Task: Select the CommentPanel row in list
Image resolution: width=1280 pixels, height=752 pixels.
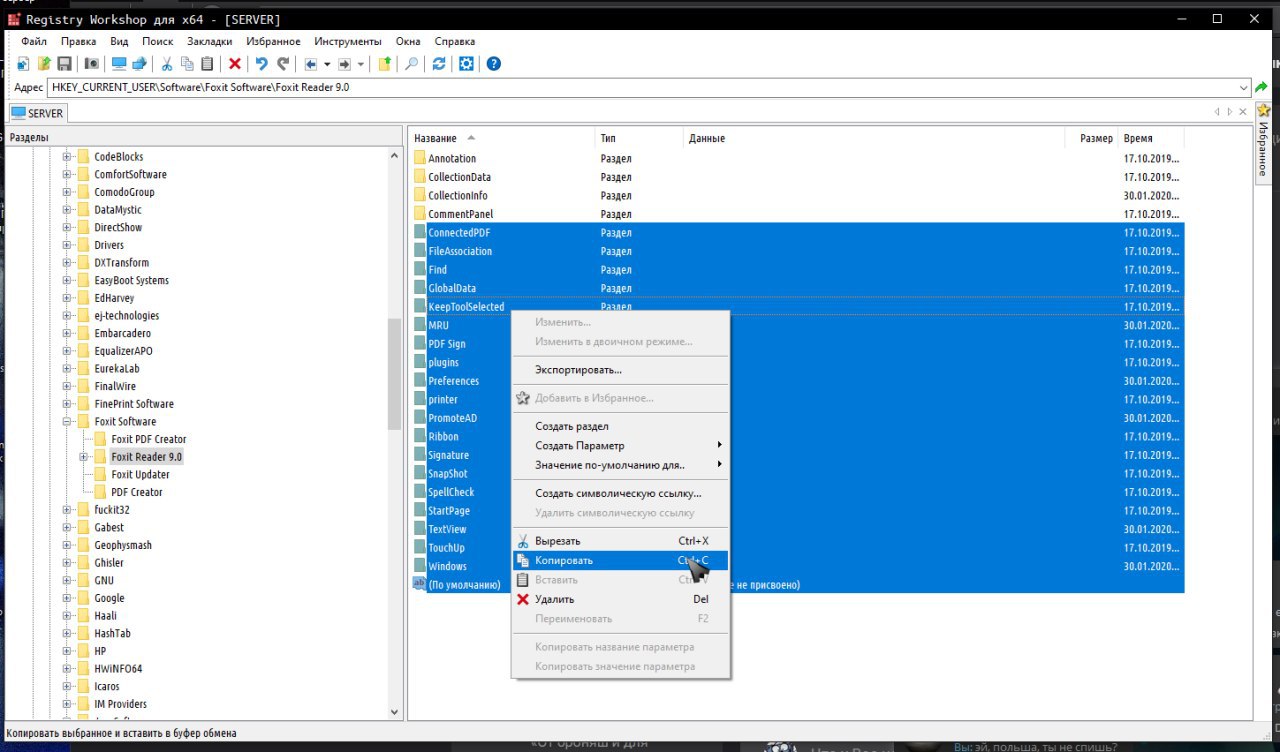Action: click(797, 214)
